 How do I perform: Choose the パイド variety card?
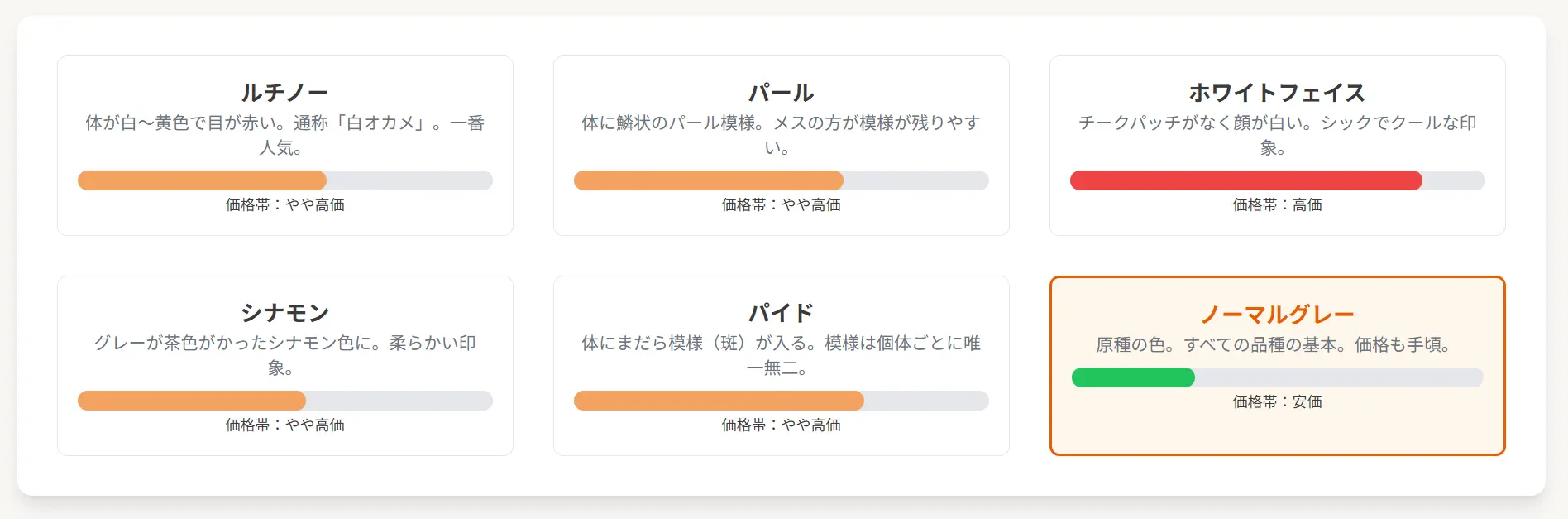click(x=782, y=366)
